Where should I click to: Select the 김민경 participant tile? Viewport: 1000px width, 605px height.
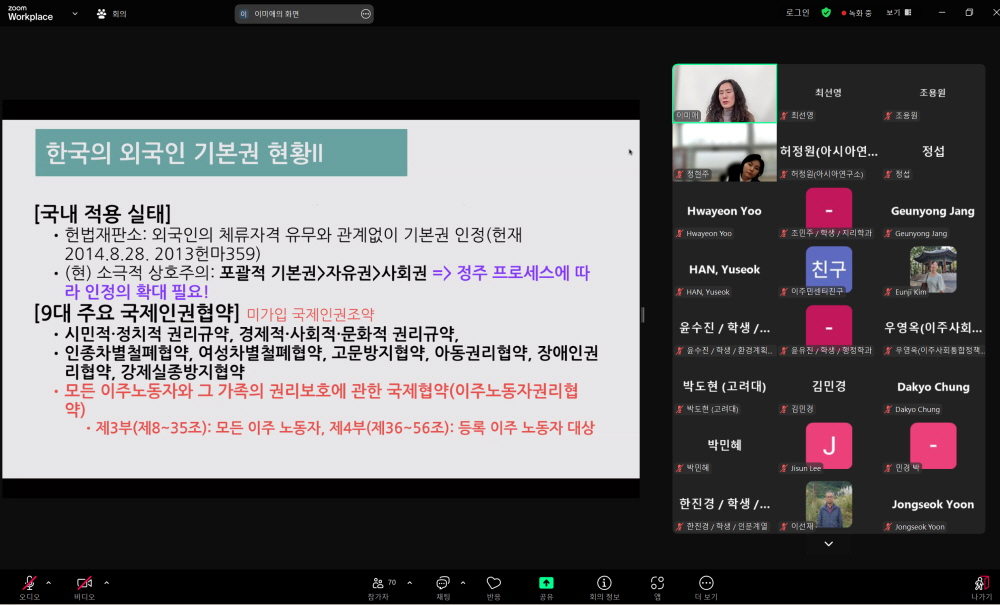(x=828, y=387)
